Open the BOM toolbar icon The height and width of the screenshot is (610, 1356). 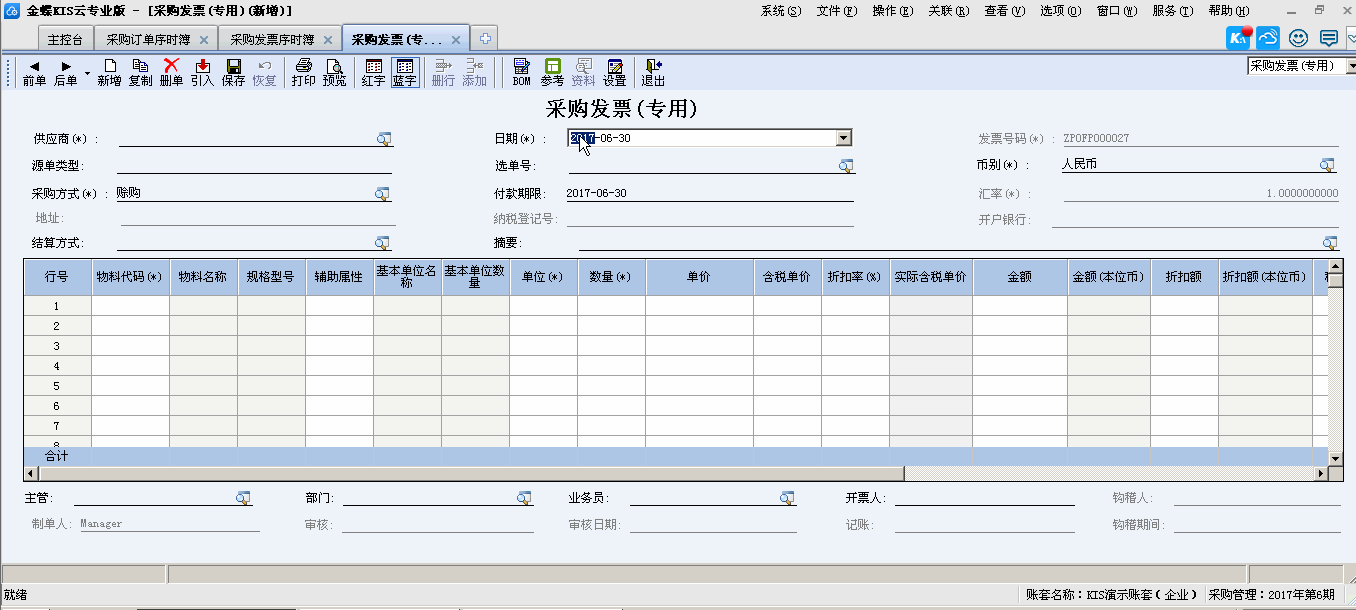tap(521, 72)
